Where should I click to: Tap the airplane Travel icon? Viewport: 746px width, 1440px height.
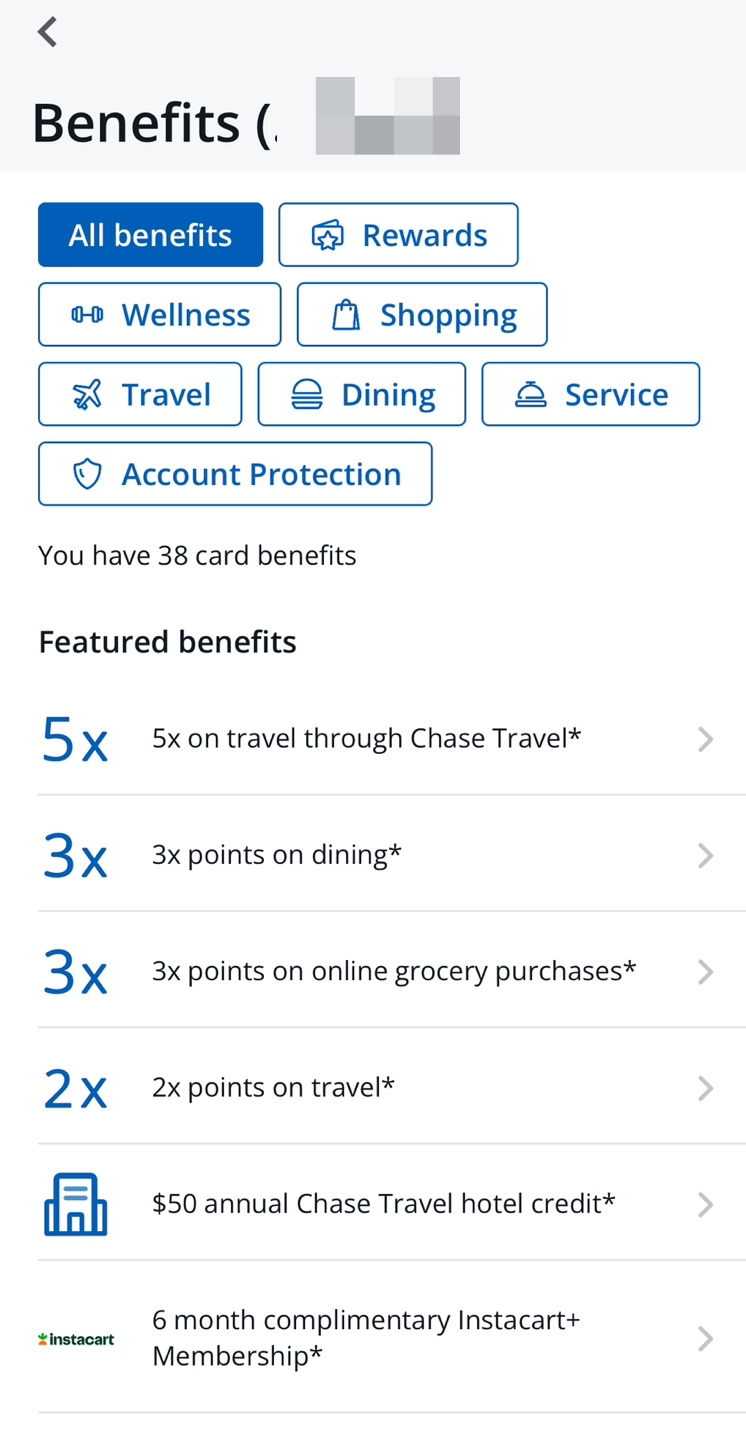87,395
